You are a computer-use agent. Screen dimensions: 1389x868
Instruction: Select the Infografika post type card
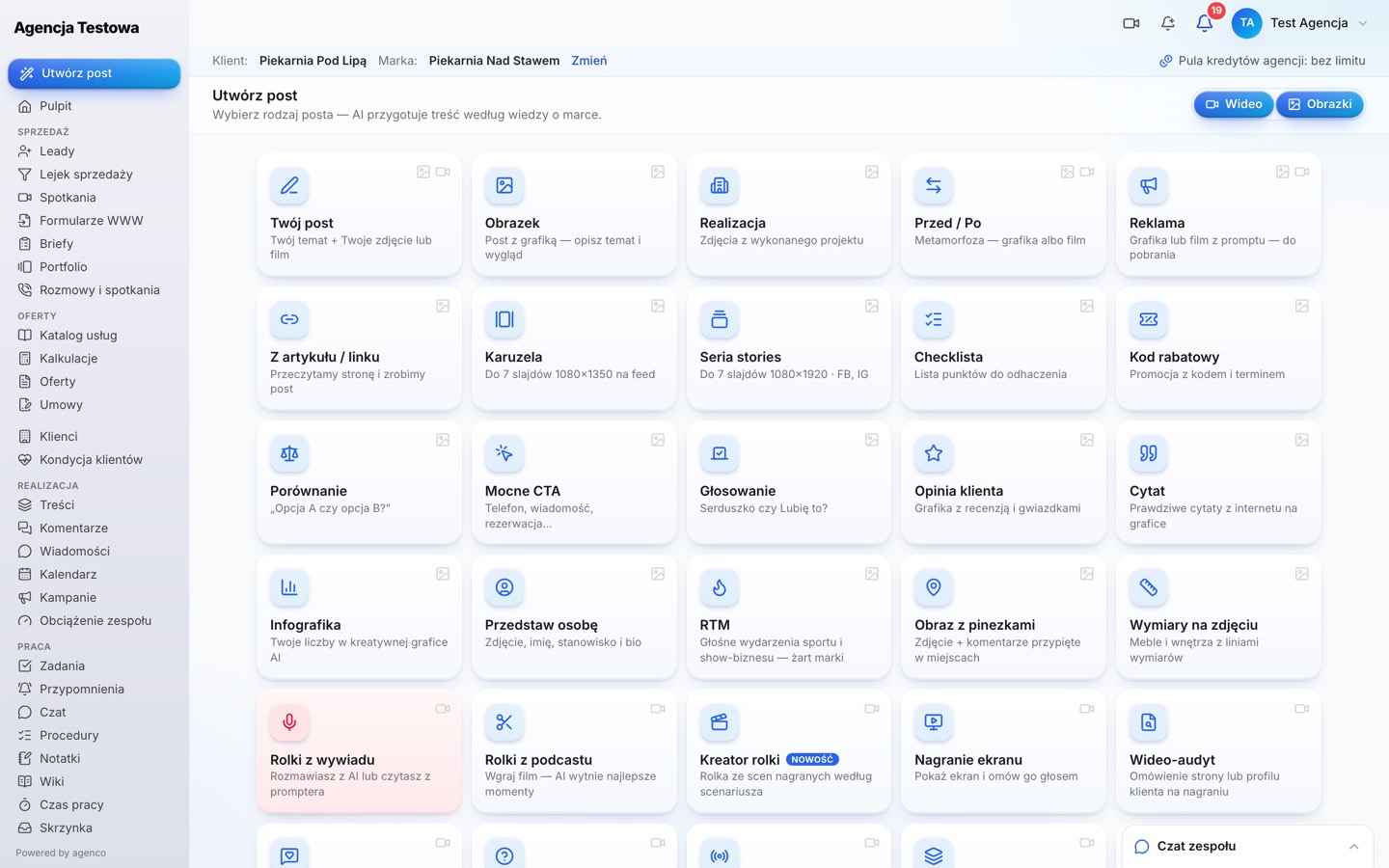(359, 617)
